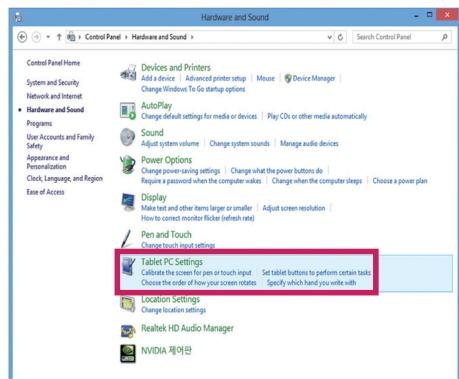The image size is (459, 379).
Task: Open Advanced printer setup
Action: tap(216, 78)
